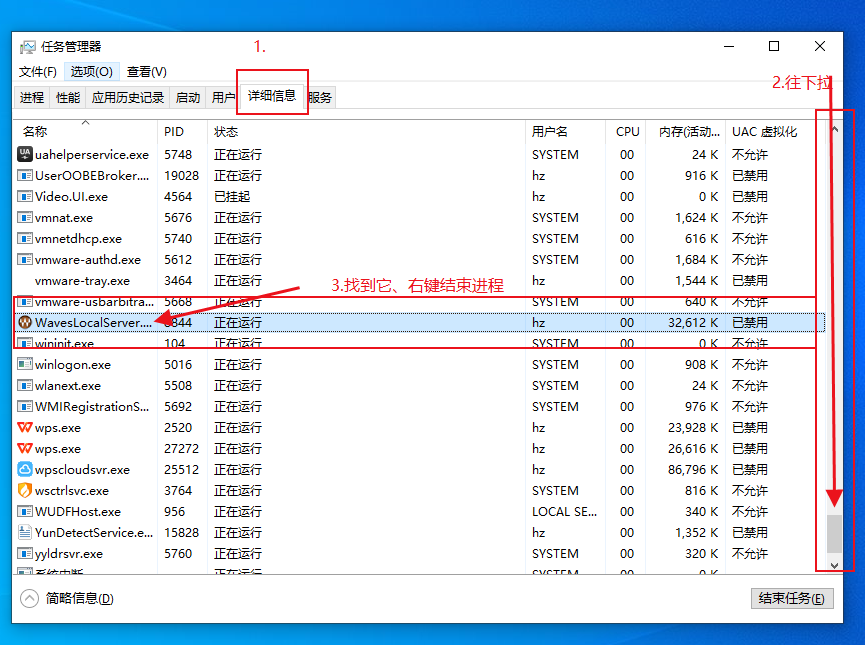Sort by the UAC 虚拟化 column header
The image size is (865, 645).
pos(776,131)
